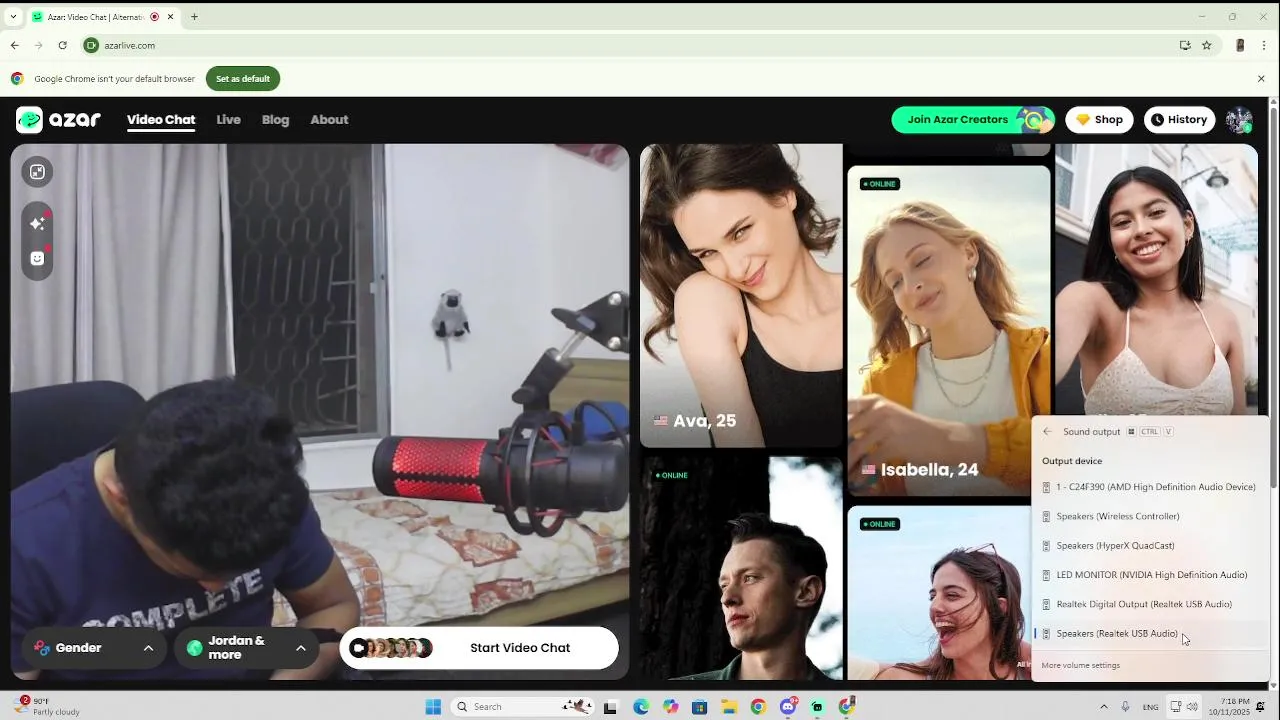The image size is (1280, 720).
Task: Select the Azar Video Chat browser tab
Action: point(102,16)
